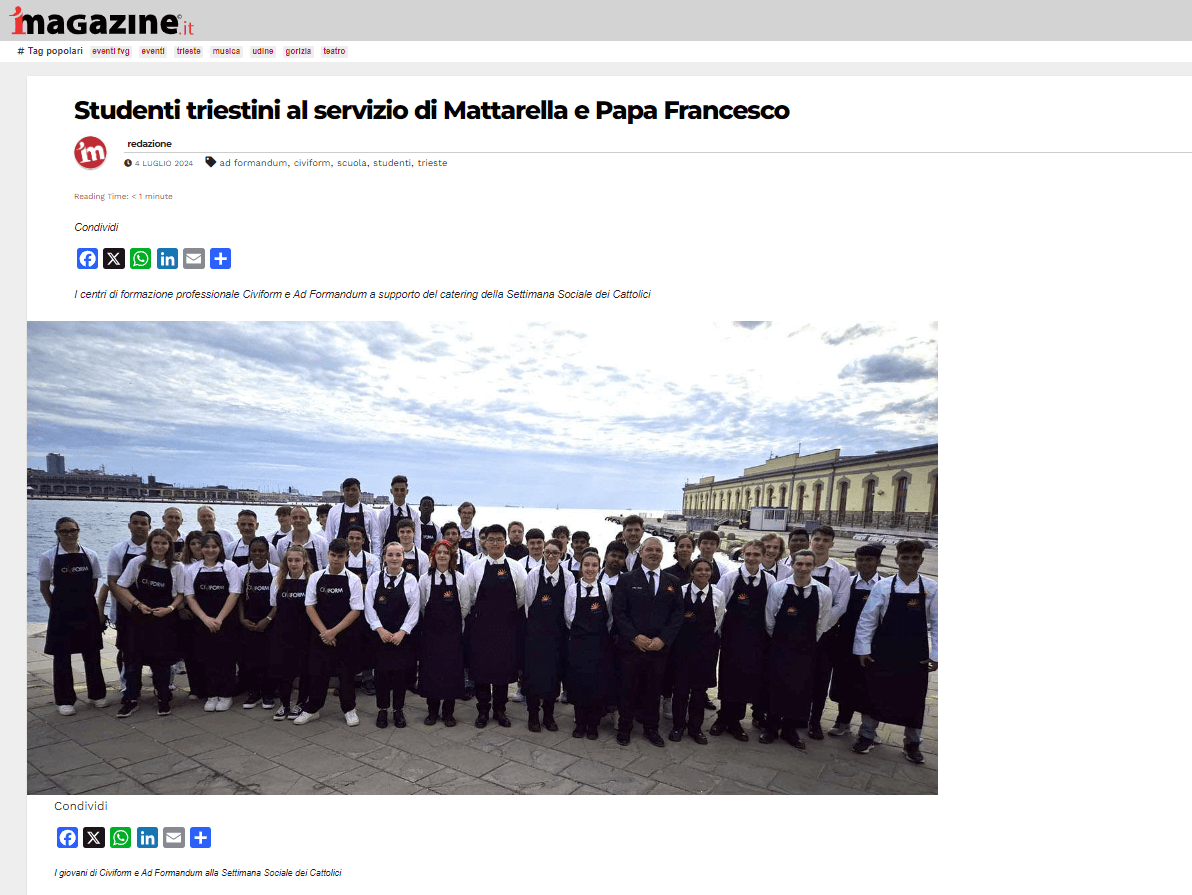Viewport: 1192px width, 895px height.
Task: Click bottom LinkedIn share icon
Action: click(x=147, y=837)
